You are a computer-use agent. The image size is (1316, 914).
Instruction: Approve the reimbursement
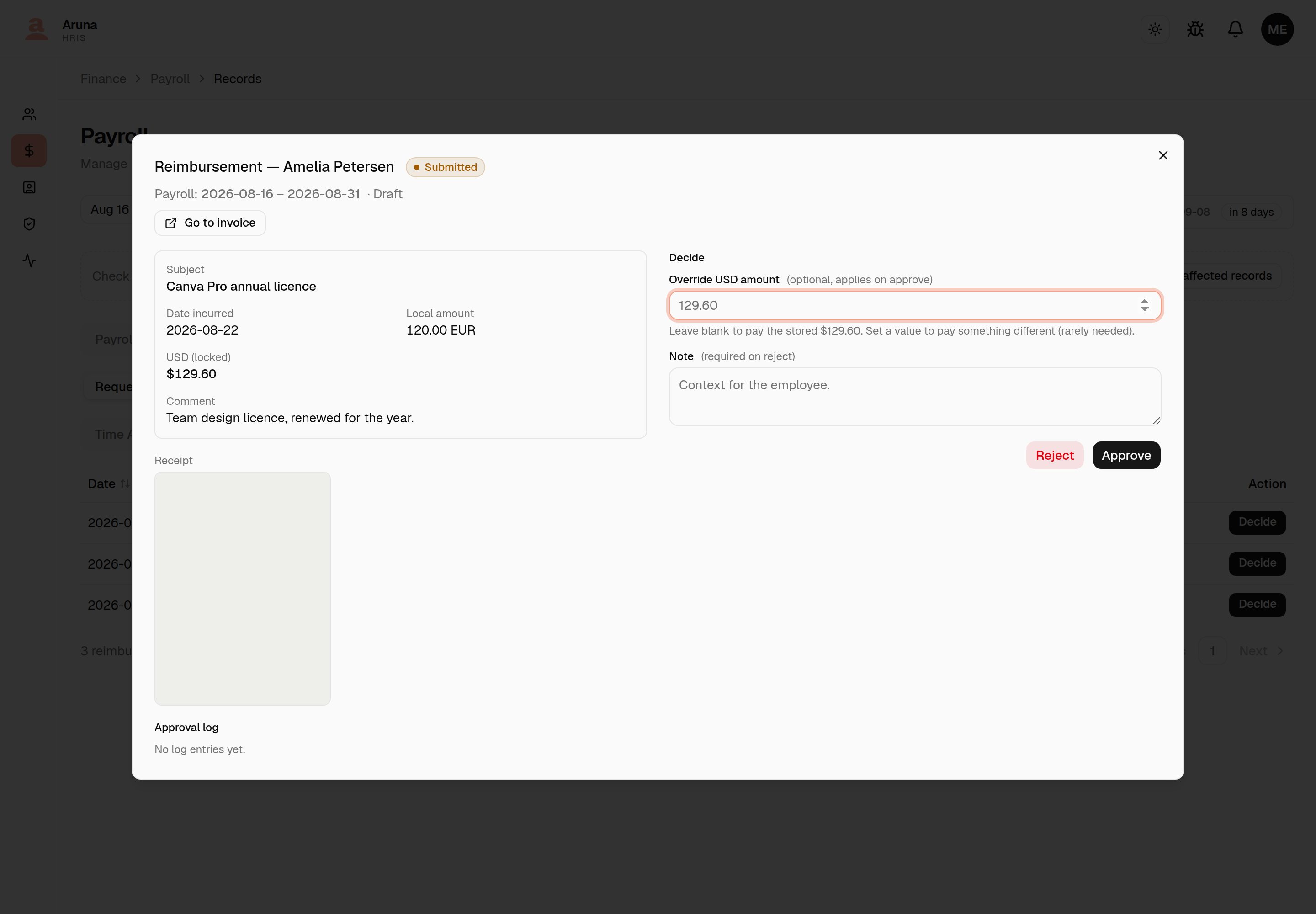click(x=1126, y=455)
